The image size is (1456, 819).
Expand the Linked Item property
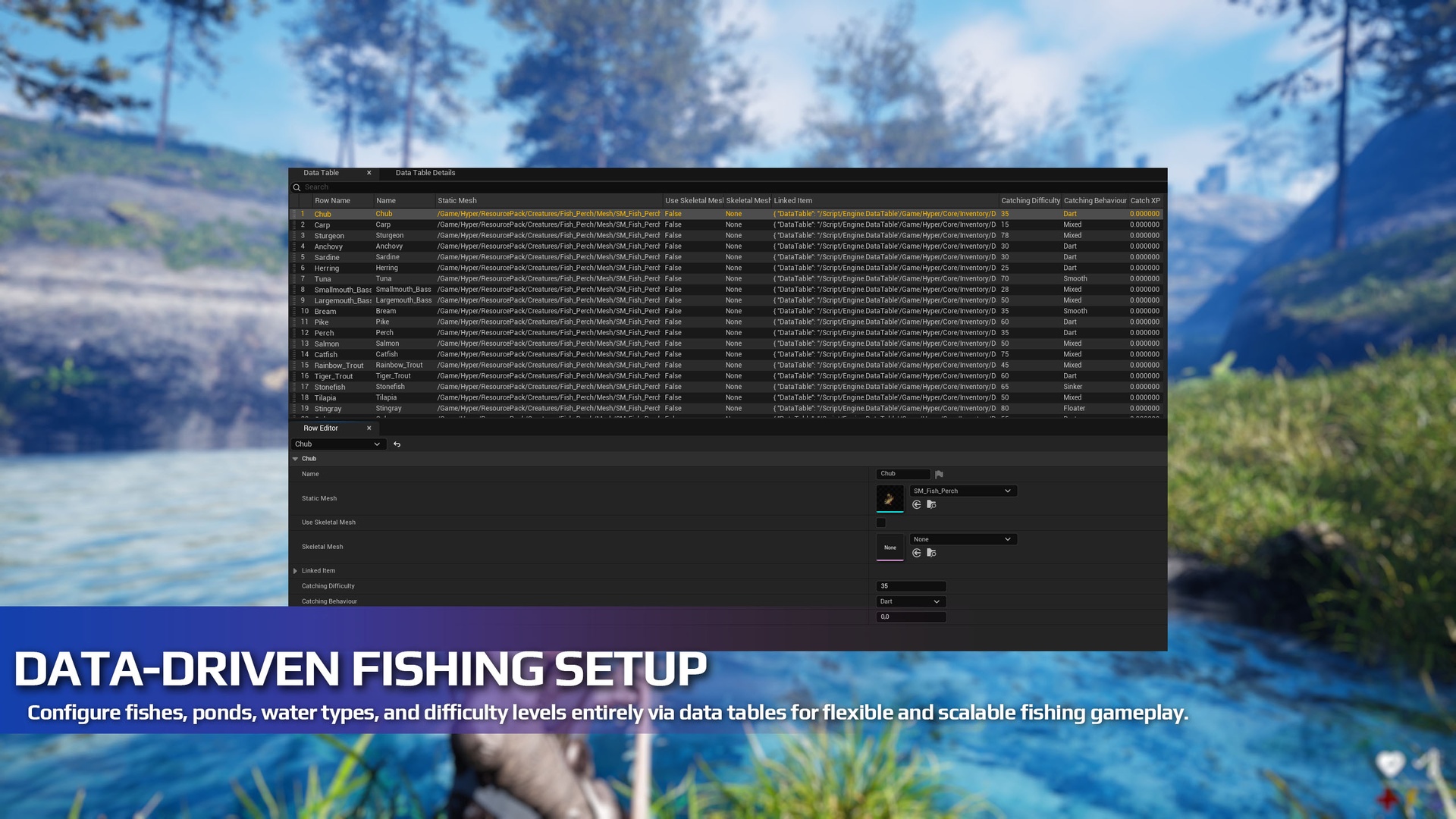point(295,571)
